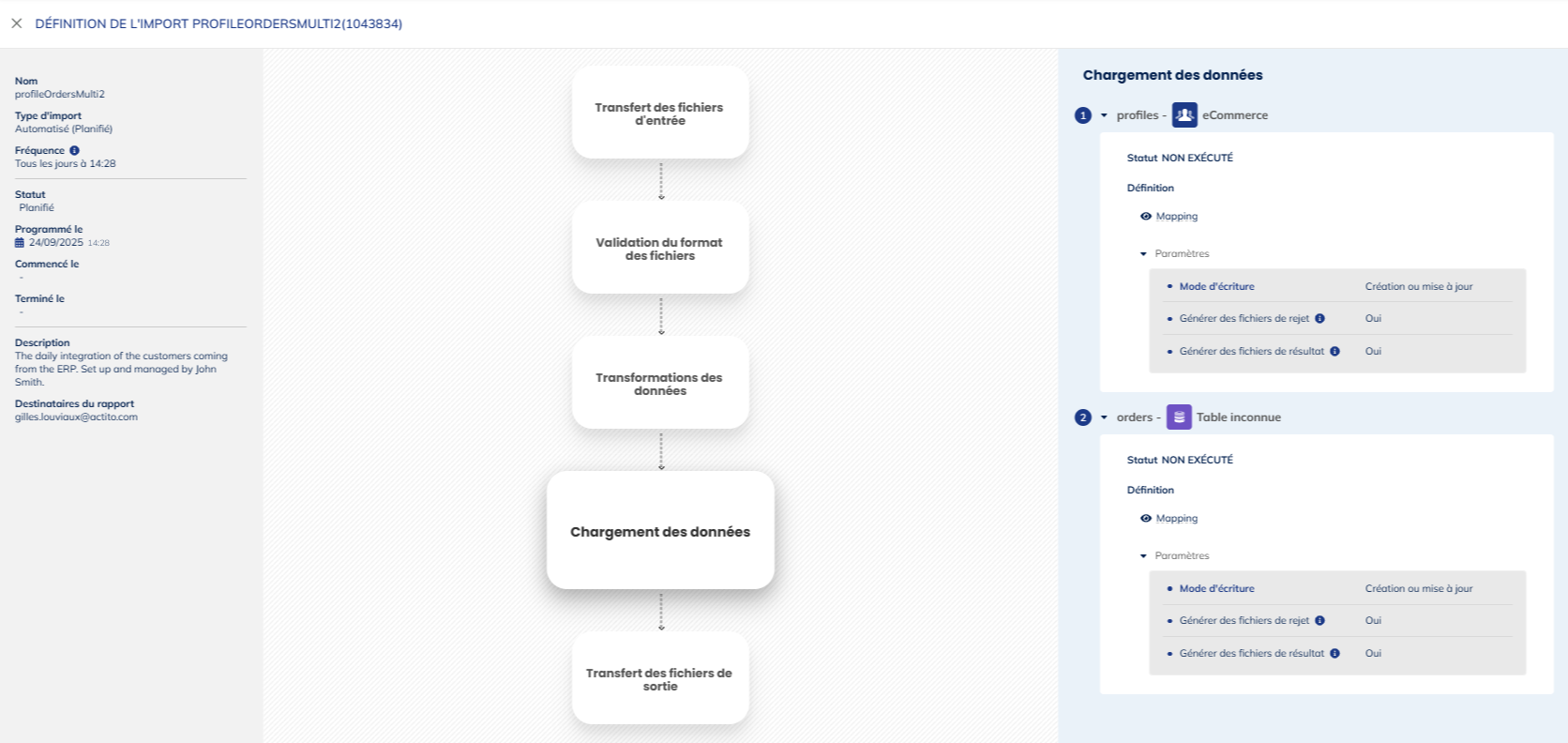This screenshot has width=1568, height=743.
Task: Click info icon for orders result files
Action: click(x=1334, y=654)
